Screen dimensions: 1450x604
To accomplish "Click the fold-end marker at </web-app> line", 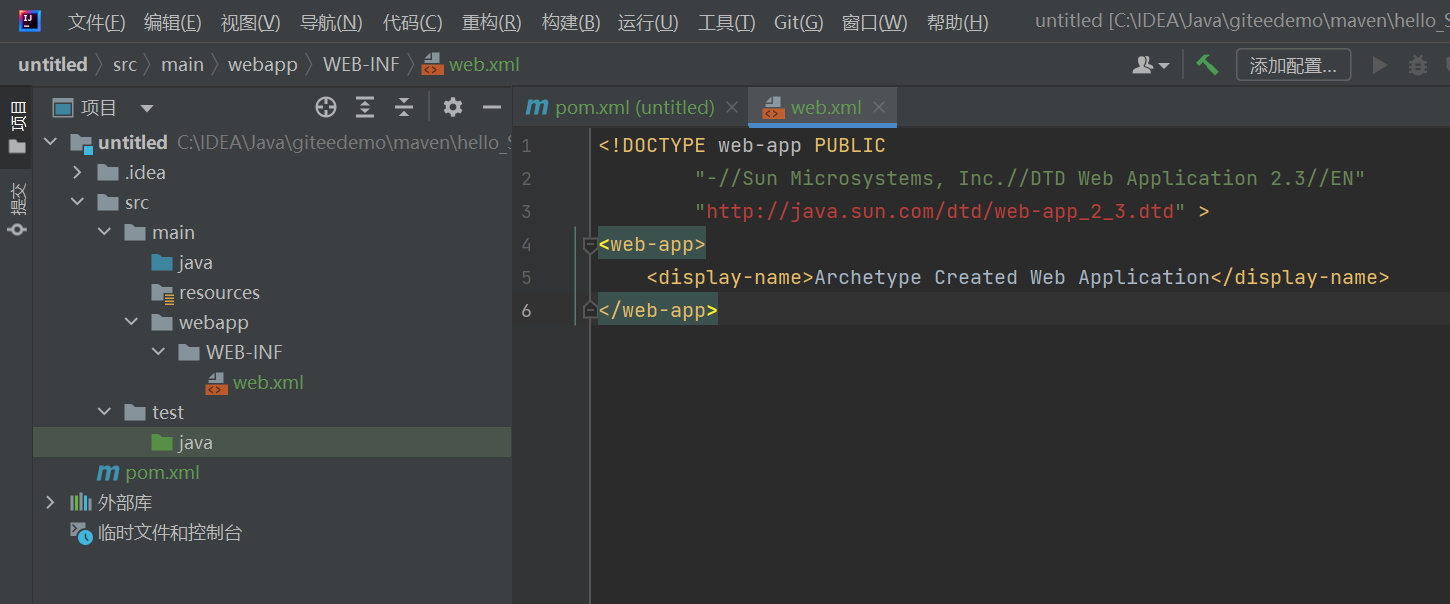I will [x=590, y=311].
